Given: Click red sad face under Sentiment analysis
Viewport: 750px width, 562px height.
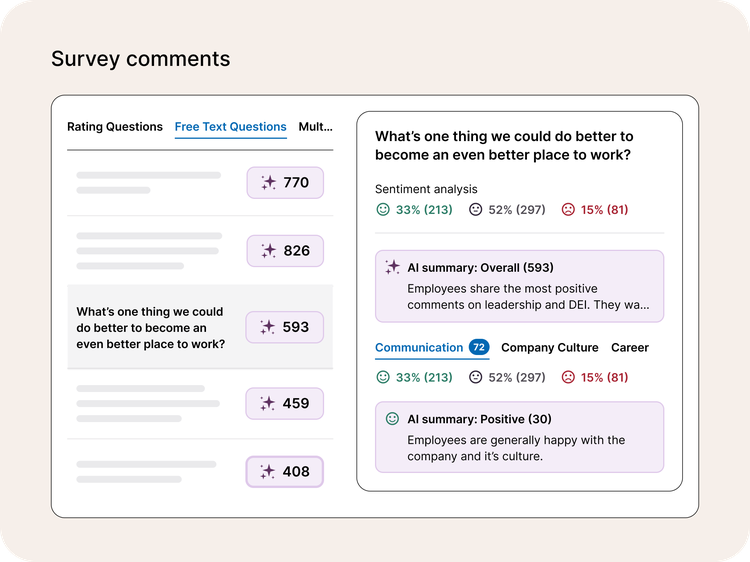Looking at the screenshot, I should [x=568, y=210].
